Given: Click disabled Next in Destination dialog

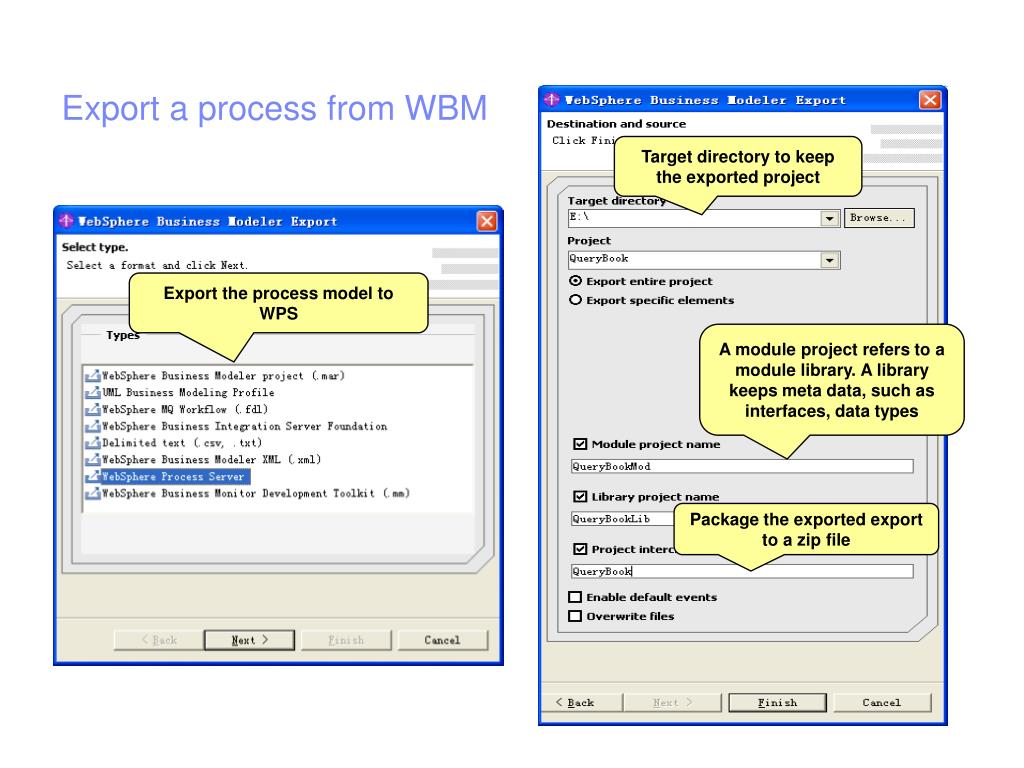Looking at the screenshot, I should coord(672,703).
